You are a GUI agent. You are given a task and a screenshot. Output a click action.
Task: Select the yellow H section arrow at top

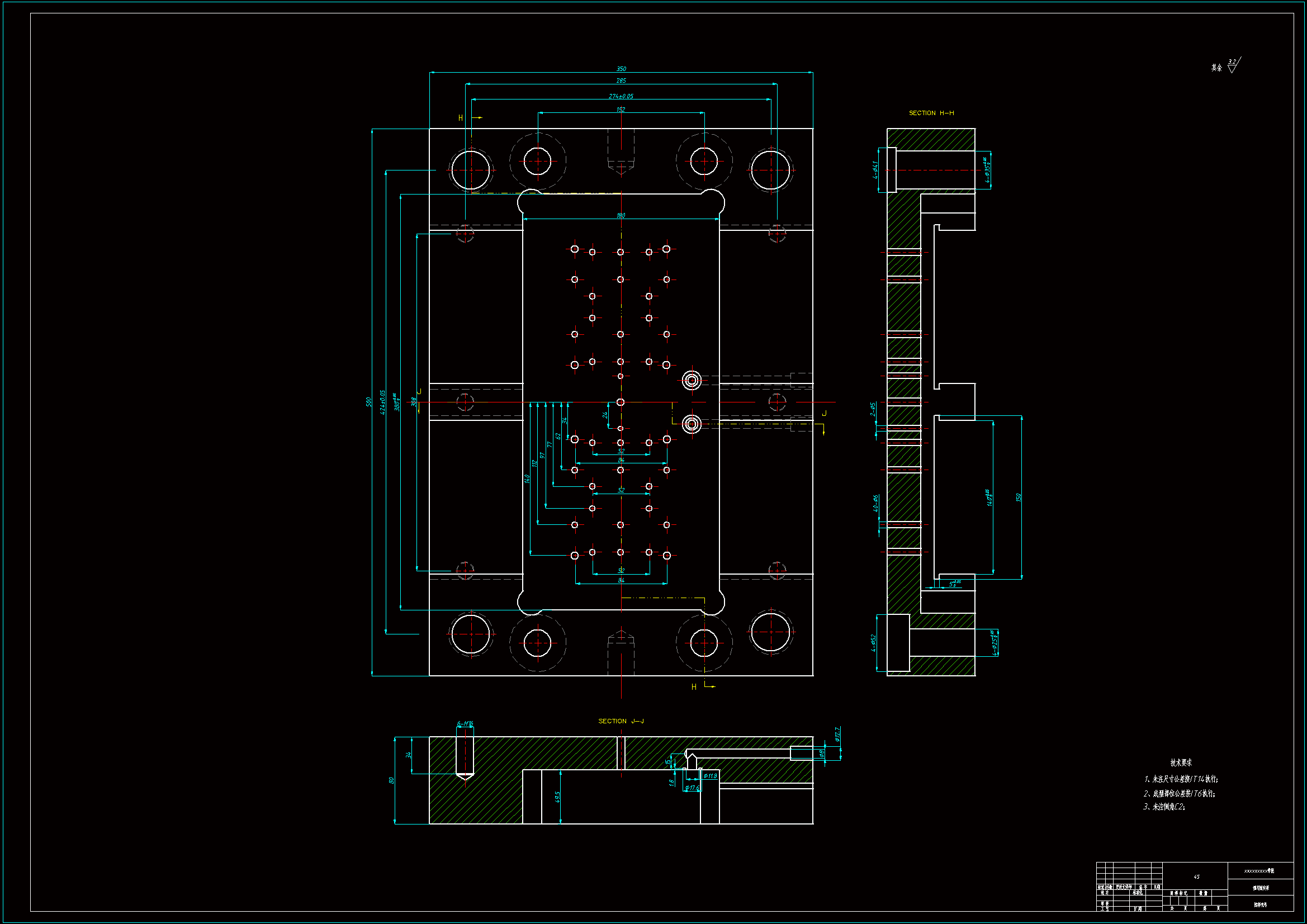pyautogui.click(x=476, y=118)
